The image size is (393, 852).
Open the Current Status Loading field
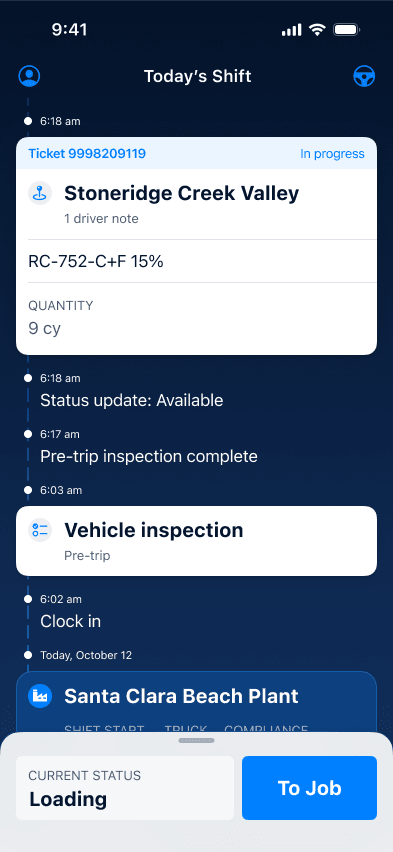click(x=125, y=788)
